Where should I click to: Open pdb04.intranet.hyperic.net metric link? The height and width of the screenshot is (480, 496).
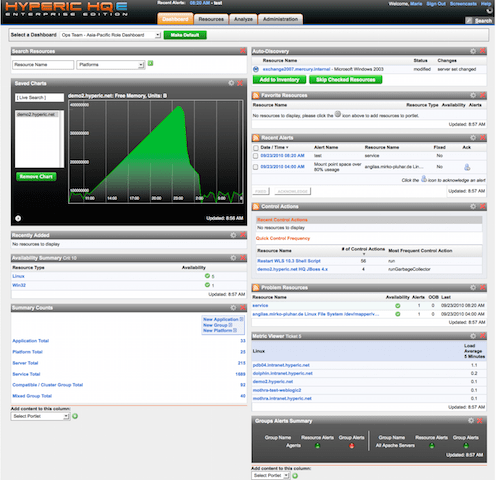(281, 365)
